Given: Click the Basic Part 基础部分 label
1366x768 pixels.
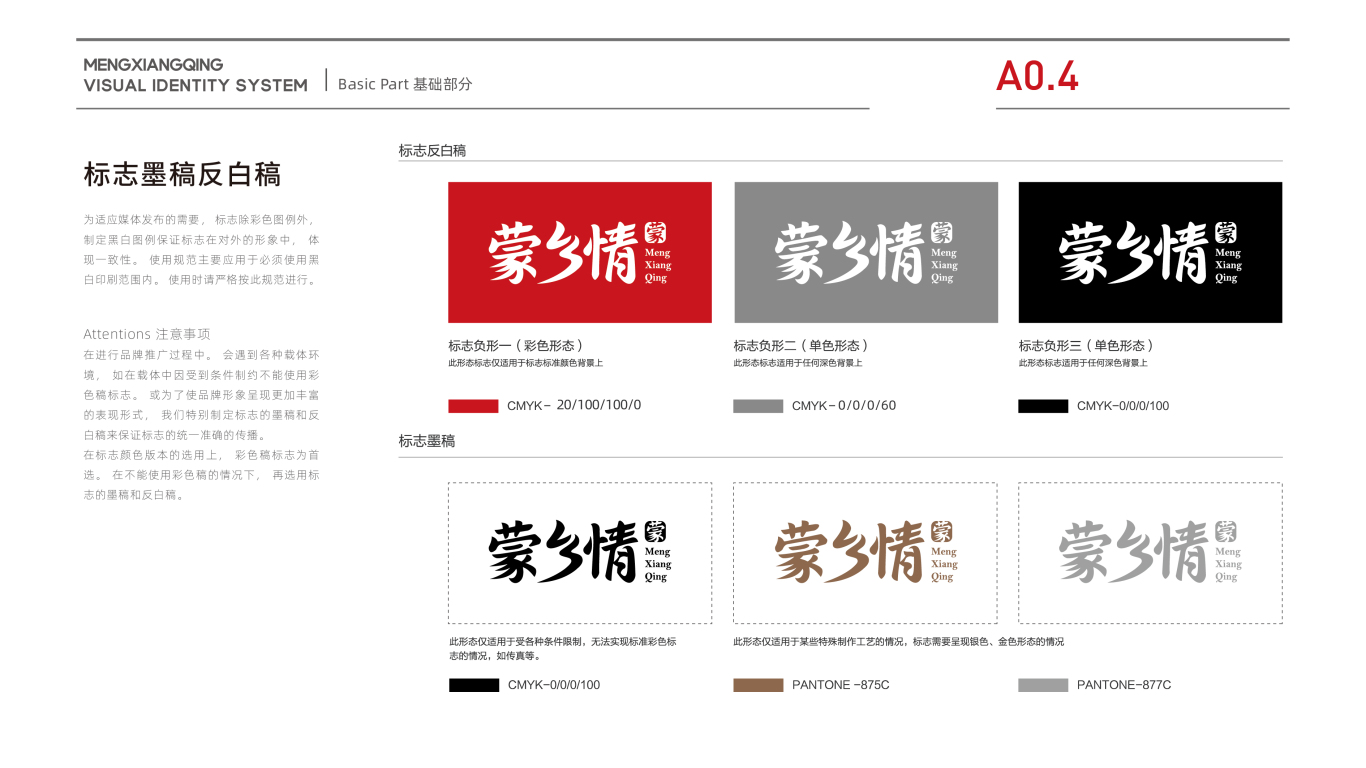Looking at the screenshot, I should pyautogui.click(x=405, y=84).
